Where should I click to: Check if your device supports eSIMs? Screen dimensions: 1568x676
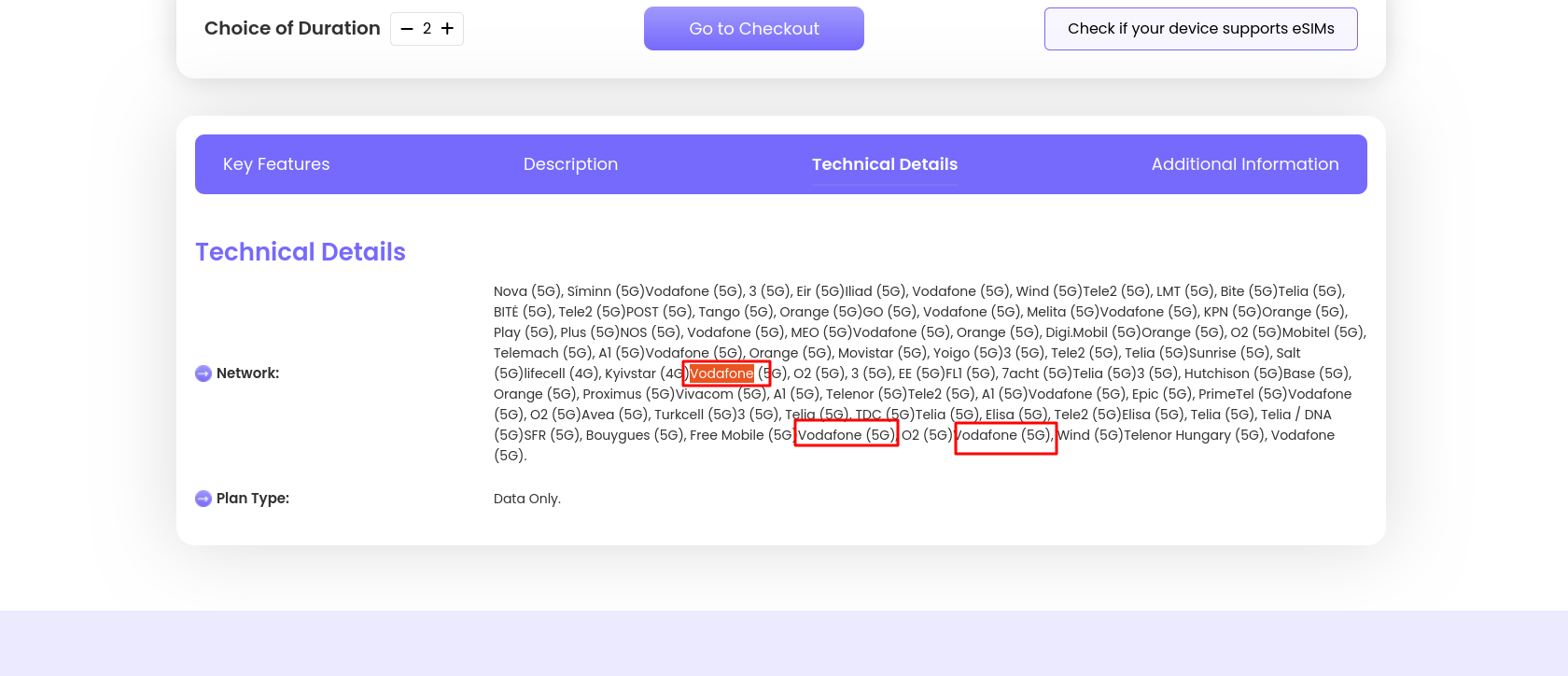point(1201,29)
